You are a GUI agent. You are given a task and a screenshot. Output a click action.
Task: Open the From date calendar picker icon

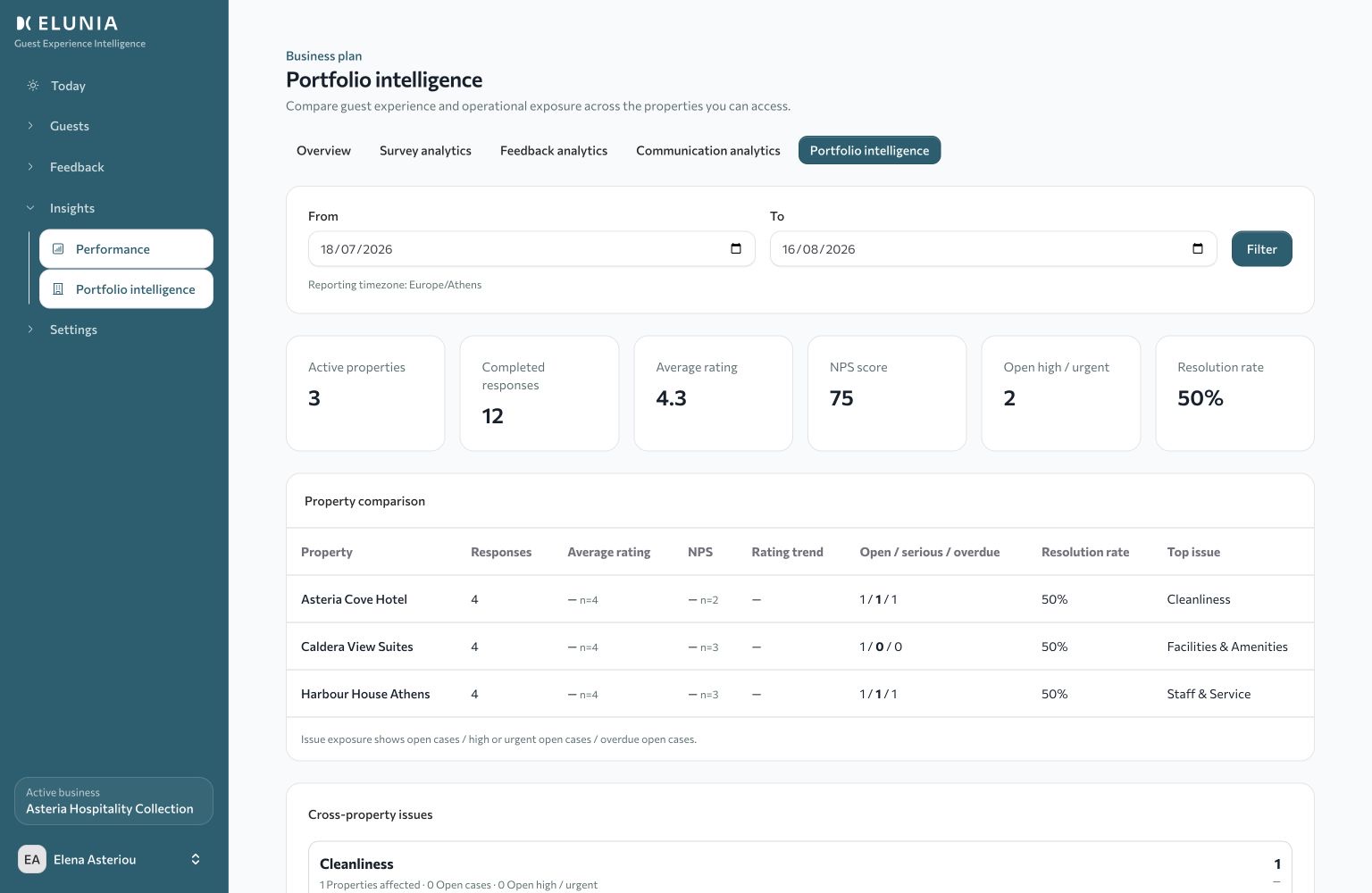tap(736, 249)
